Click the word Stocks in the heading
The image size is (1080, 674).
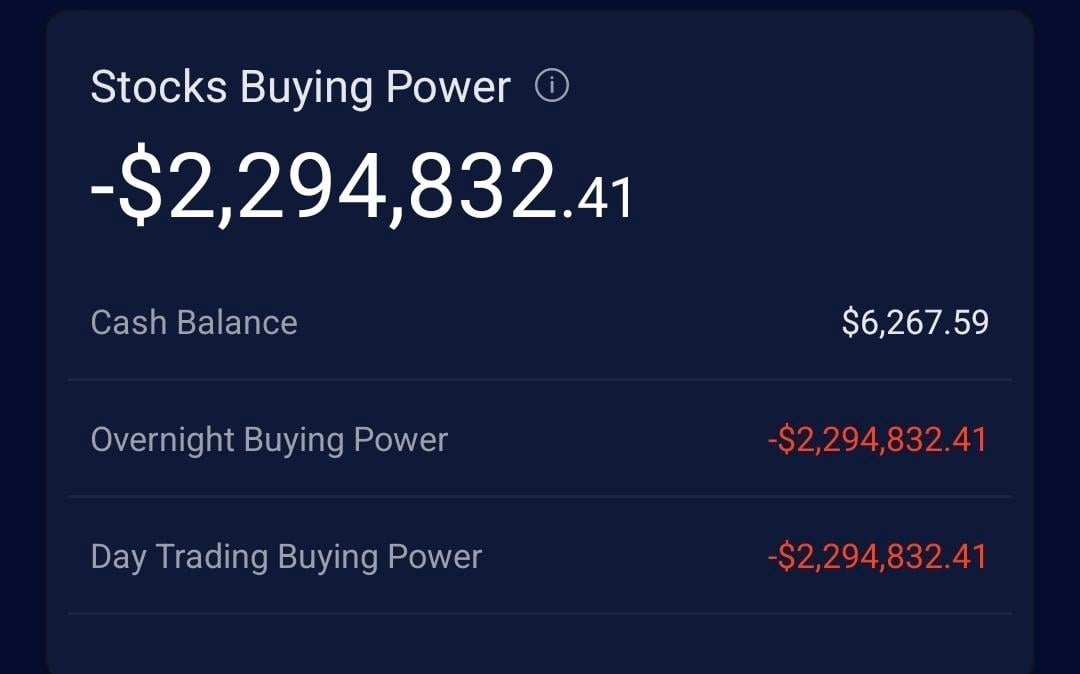tap(159, 88)
